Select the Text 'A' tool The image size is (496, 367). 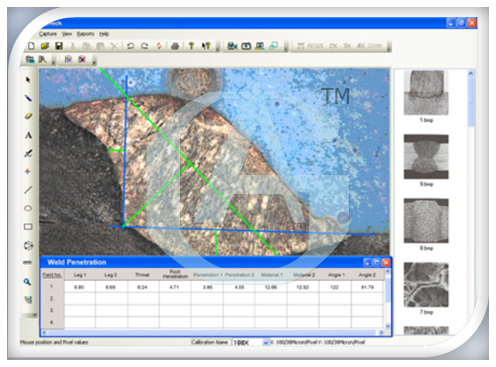tap(28, 135)
